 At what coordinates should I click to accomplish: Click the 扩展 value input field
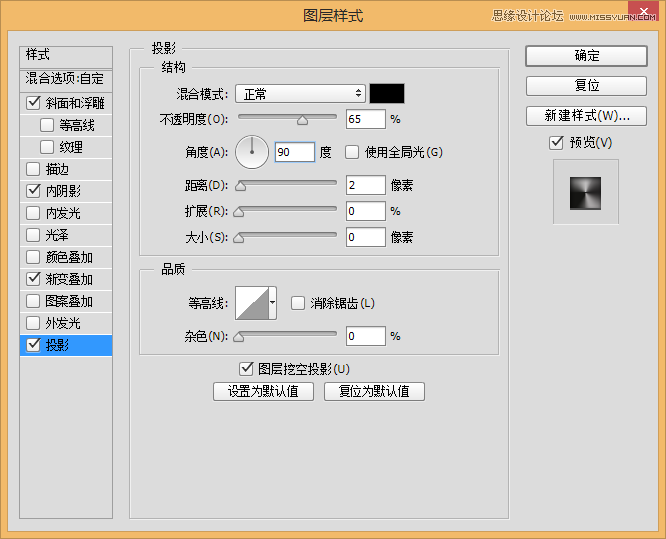(366, 211)
